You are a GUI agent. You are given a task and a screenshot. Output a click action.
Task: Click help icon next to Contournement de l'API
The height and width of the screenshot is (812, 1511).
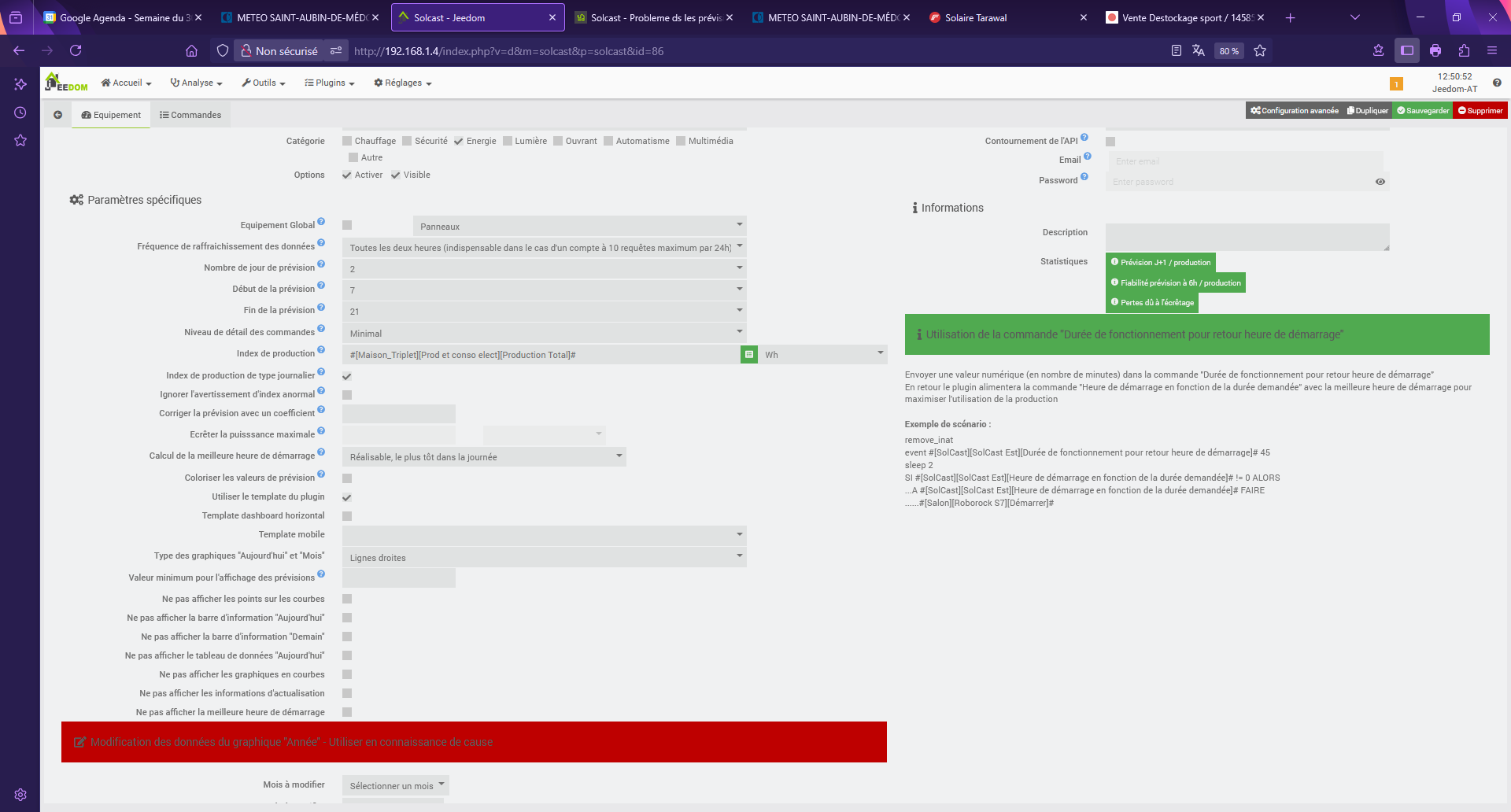[1084, 138]
